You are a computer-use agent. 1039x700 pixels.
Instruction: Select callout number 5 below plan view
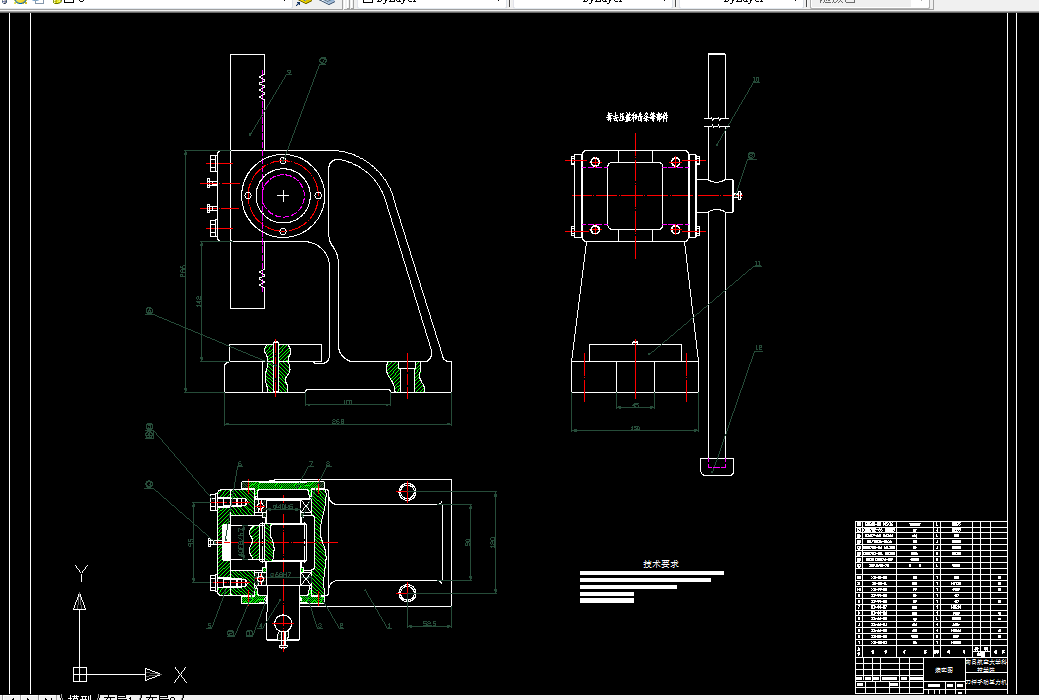coord(210,626)
